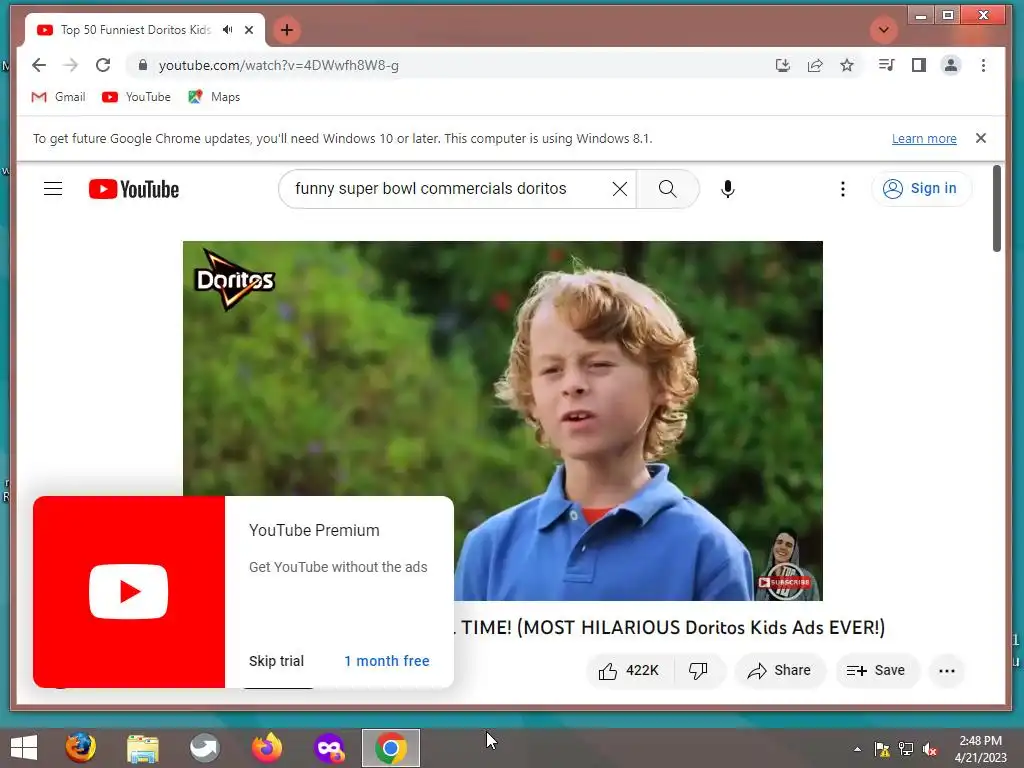
Task: Submit search with magnifying glass
Action: pos(667,189)
